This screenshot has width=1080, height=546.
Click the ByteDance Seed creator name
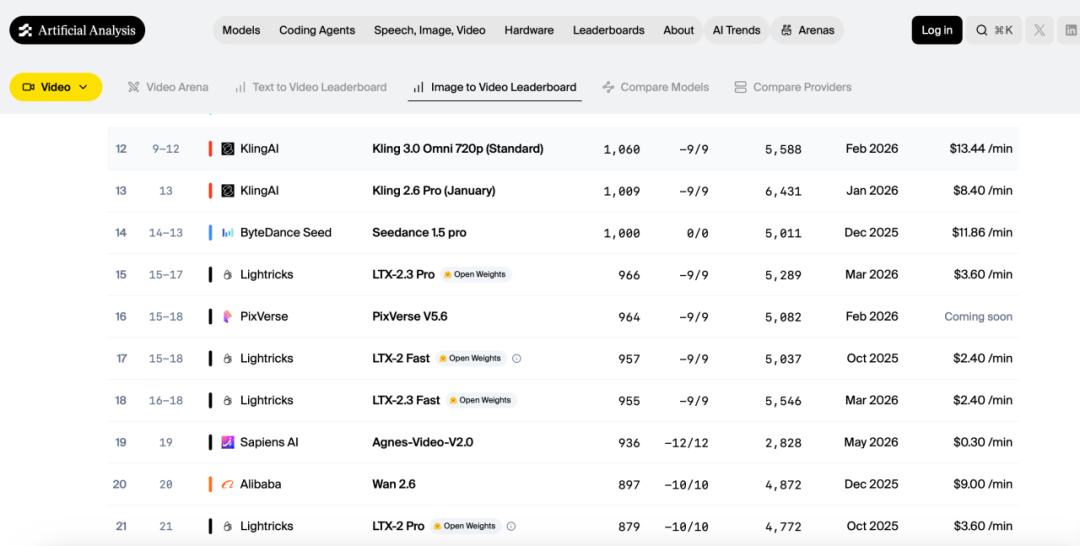point(286,233)
